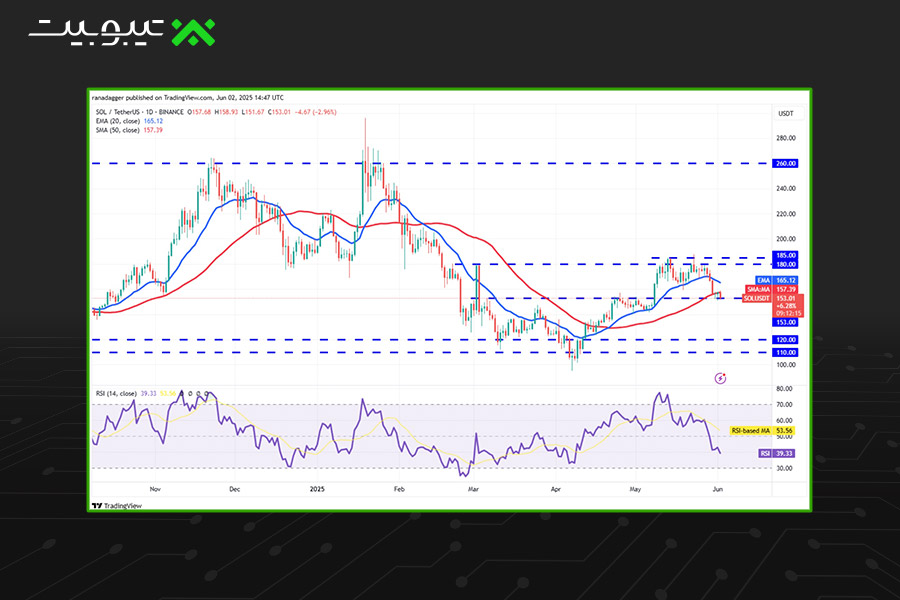Select the blue 153.00 price level label
The height and width of the screenshot is (600, 900).
click(786, 323)
